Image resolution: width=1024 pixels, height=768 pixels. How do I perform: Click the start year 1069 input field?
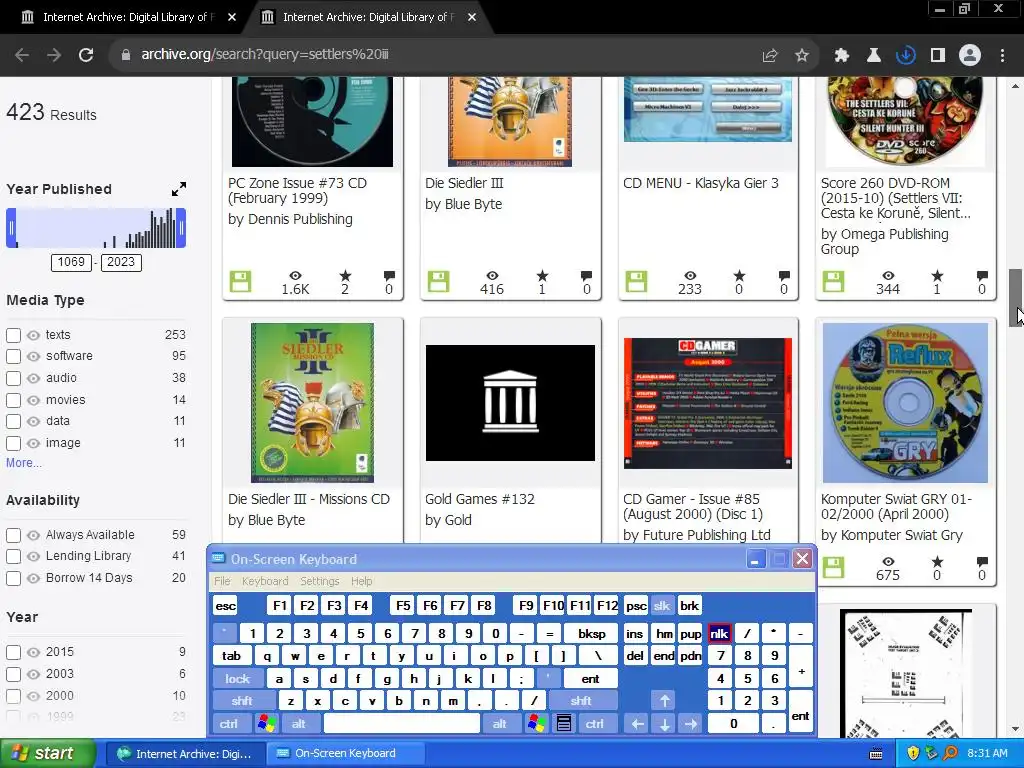tap(71, 262)
